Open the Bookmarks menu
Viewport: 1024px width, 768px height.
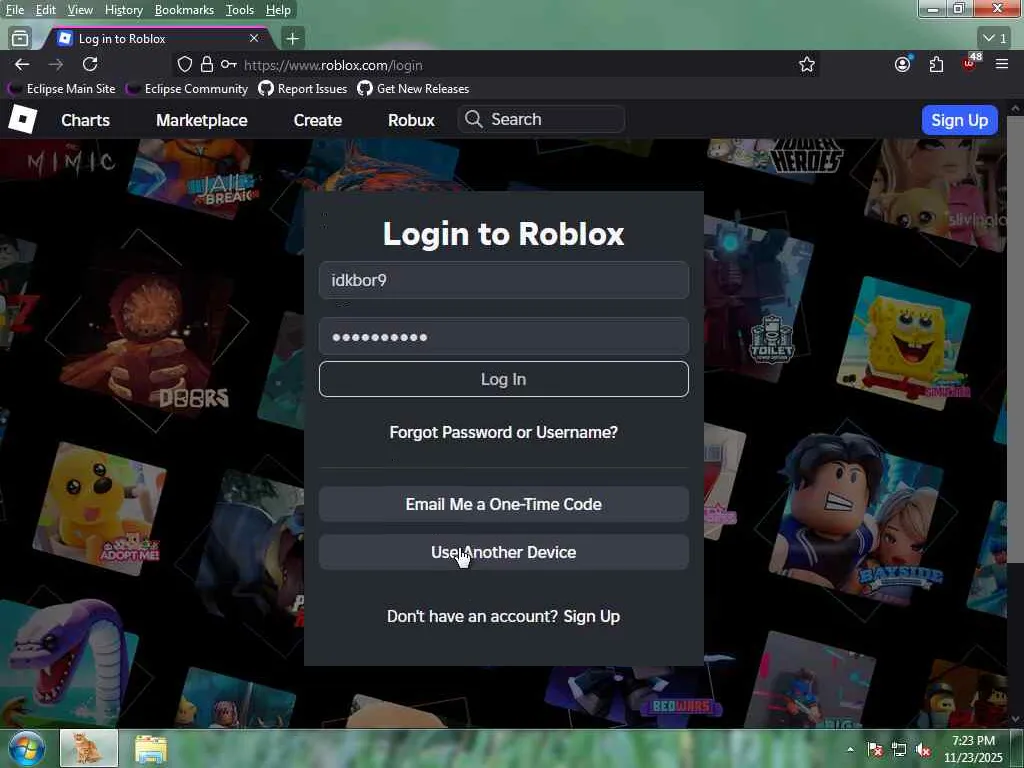[x=184, y=10]
